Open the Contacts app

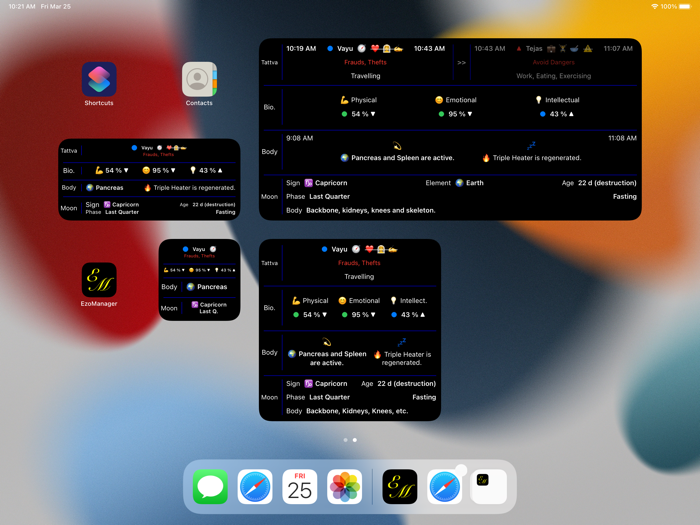coord(199,79)
